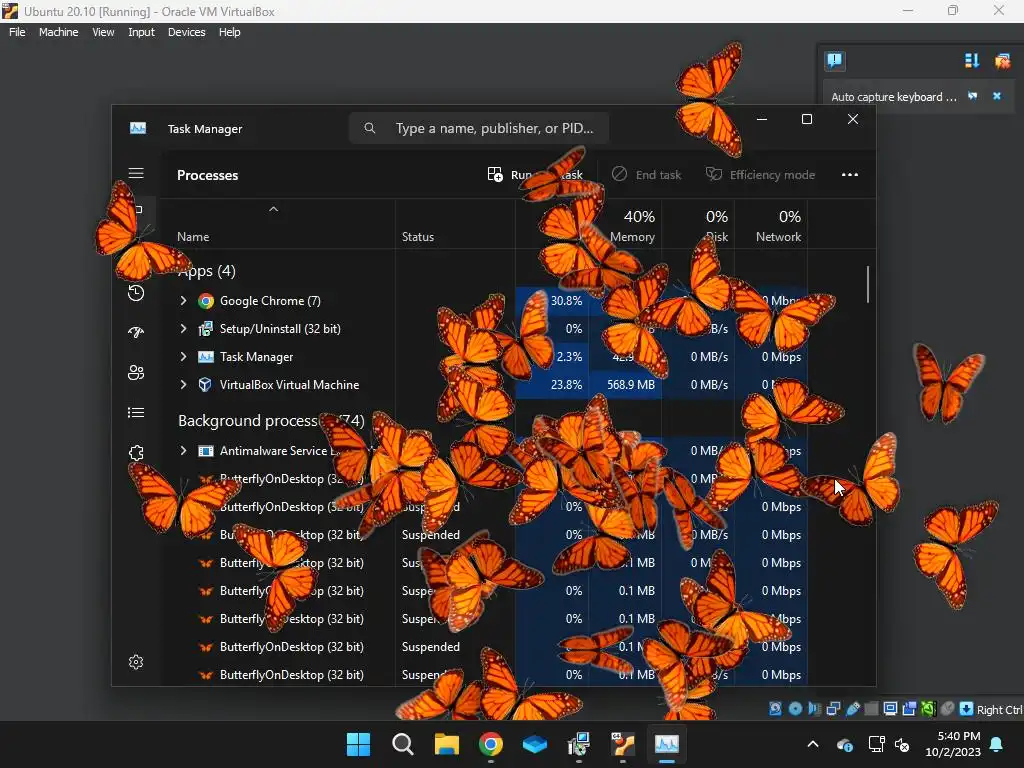Click VirtualBox audio status icon
1024x768 pixels.
814,709
